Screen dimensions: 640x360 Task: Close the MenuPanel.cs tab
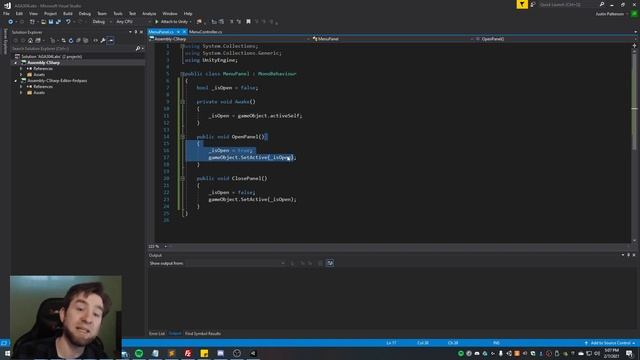click(184, 32)
